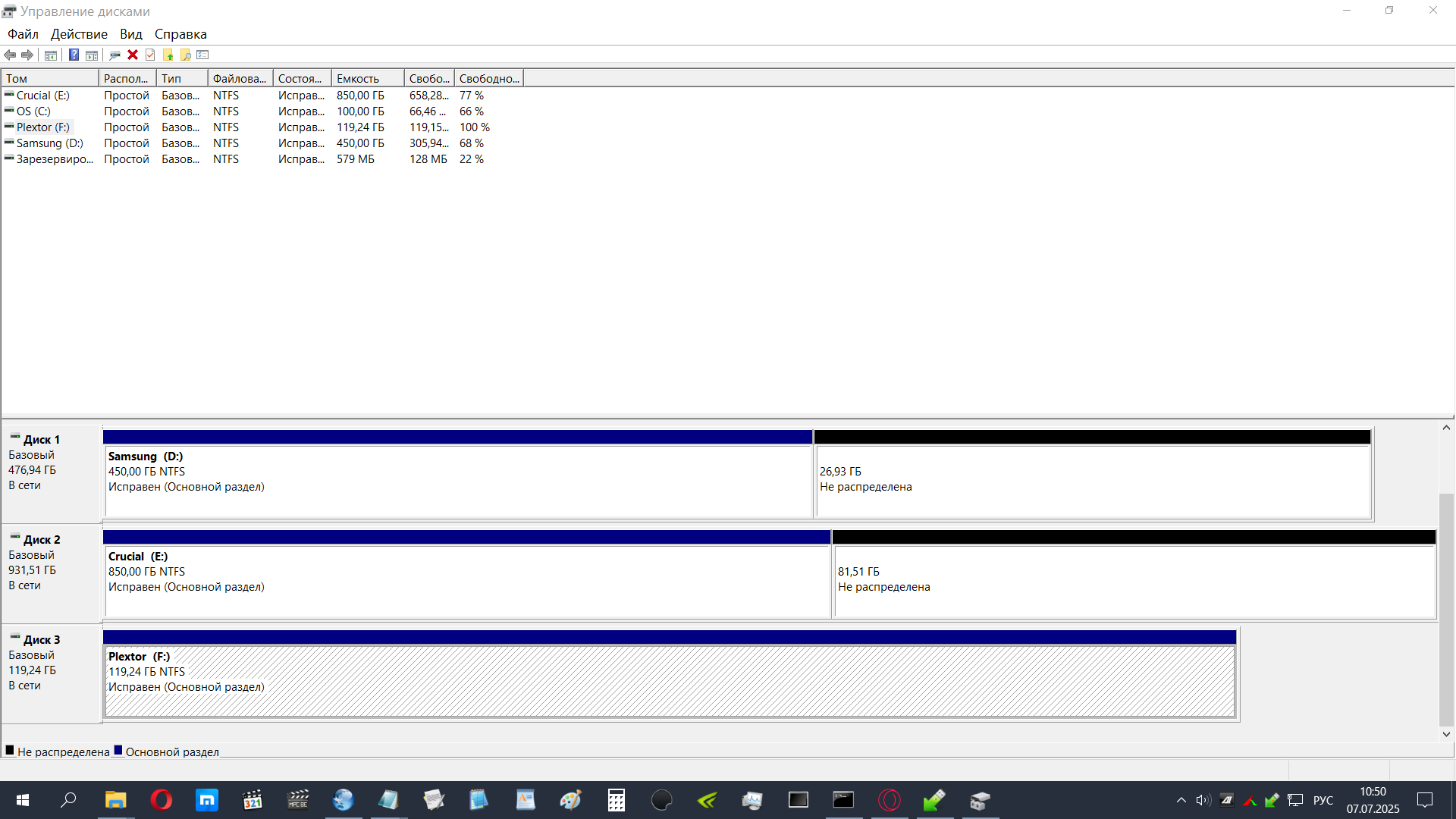Click the properties checkmark document icon
This screenshot has width=1456, height=819.
point(150,55)
